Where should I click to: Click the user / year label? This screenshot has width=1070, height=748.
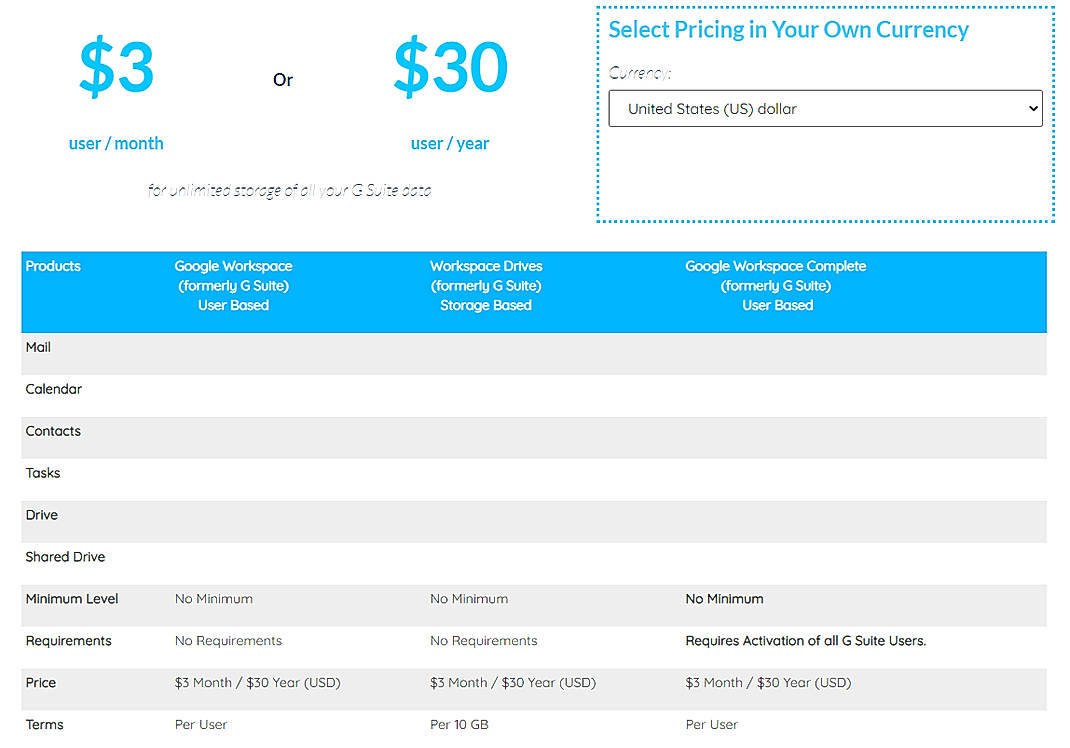pos(450,143)
